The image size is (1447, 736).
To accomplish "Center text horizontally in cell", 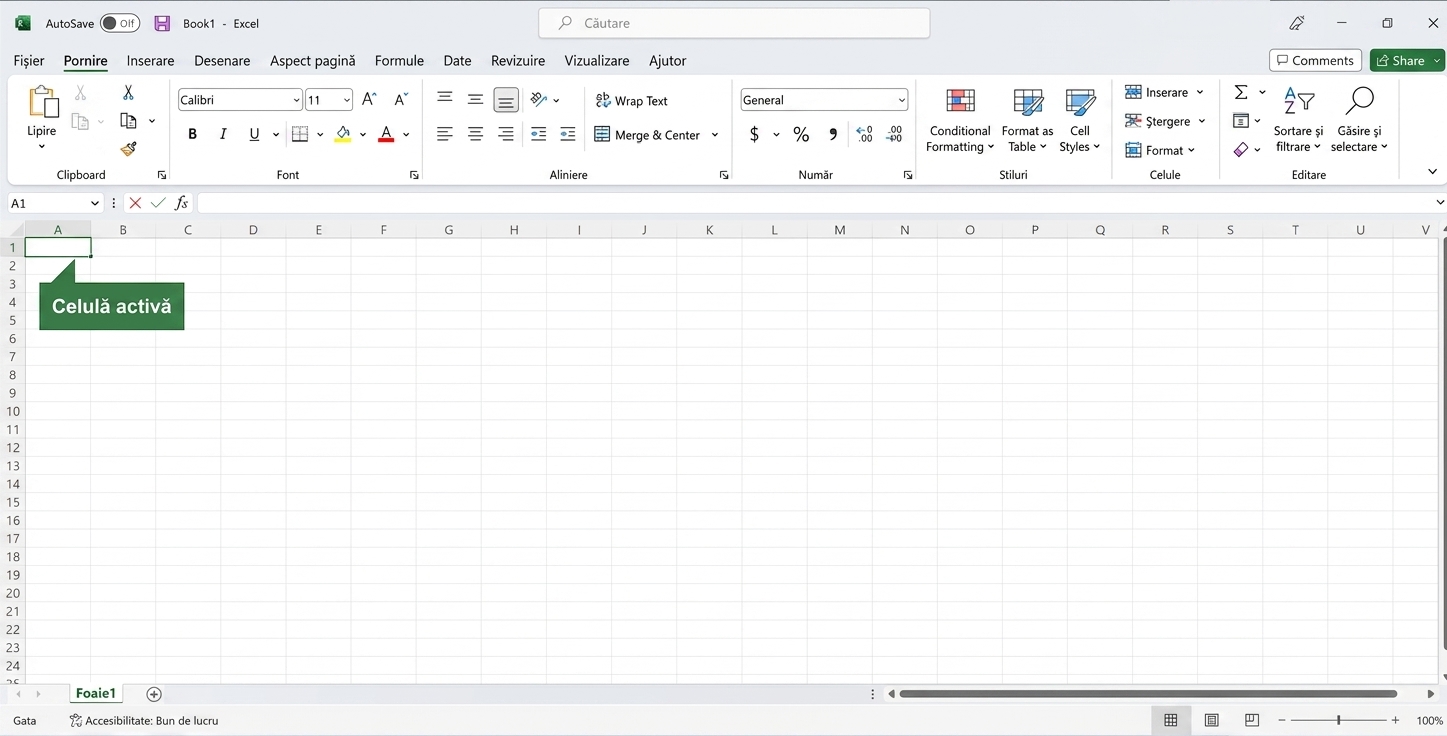I will pos(476,134).
